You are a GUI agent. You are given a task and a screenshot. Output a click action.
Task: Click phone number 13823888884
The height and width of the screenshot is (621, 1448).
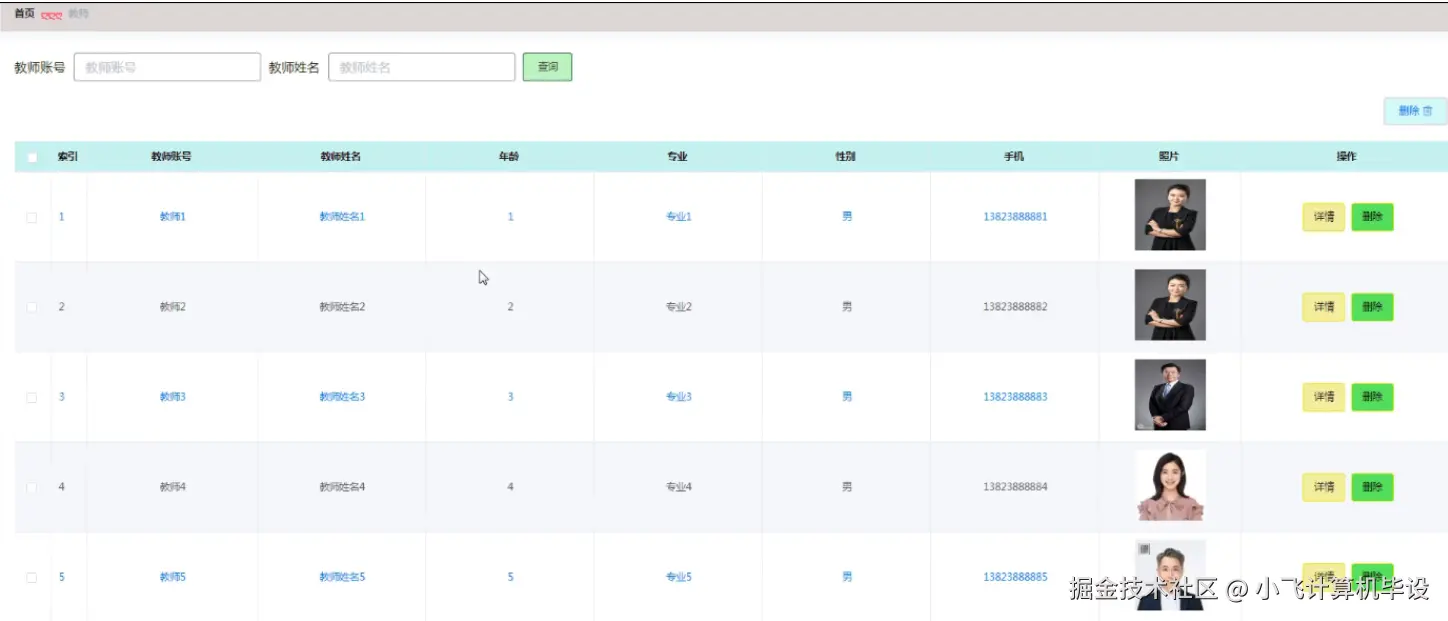click(1015, 487)
